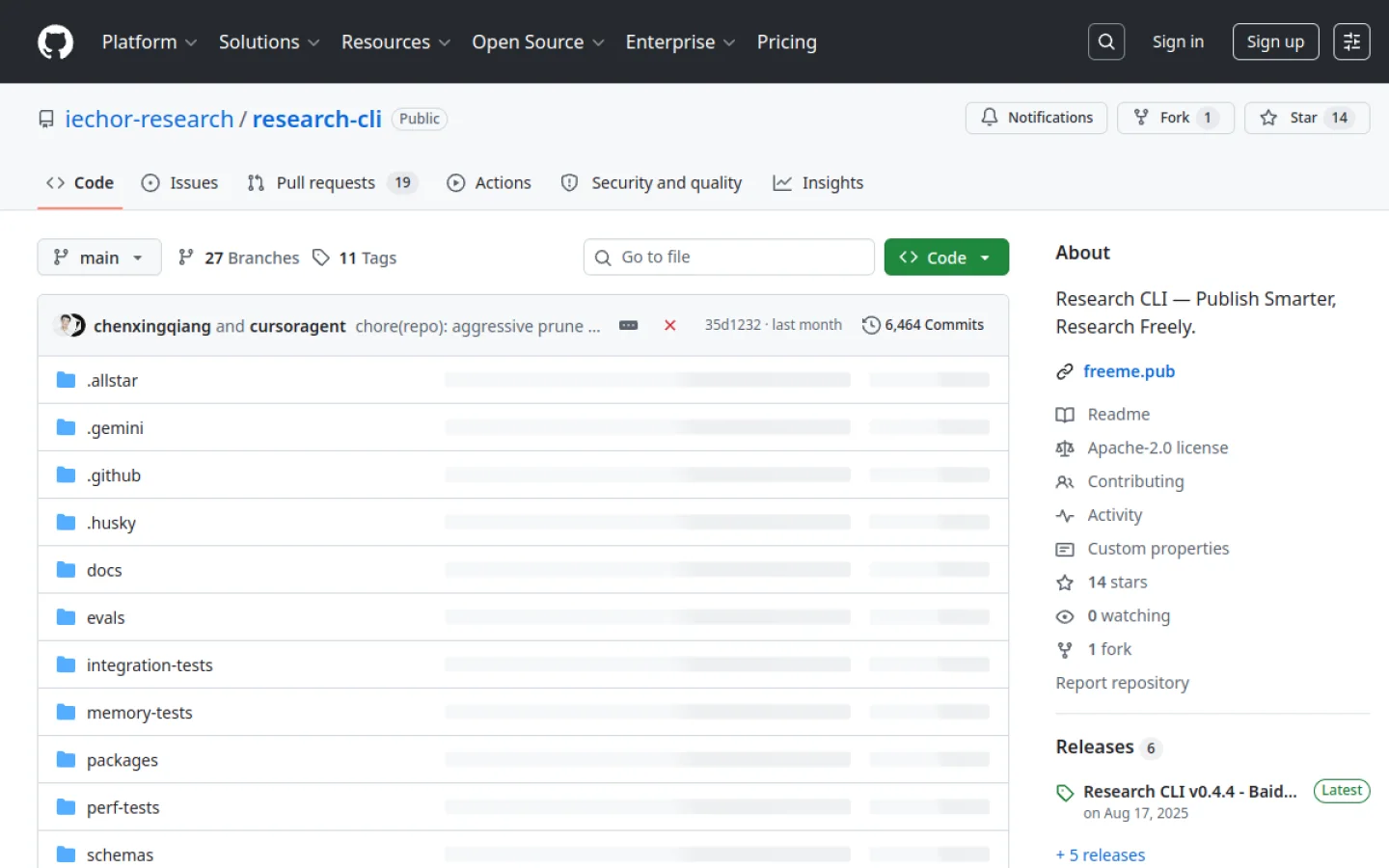1389x868 pixels.
Task: Open the Research CLI v0.4.4 release title
Action: pos(1190,792)
